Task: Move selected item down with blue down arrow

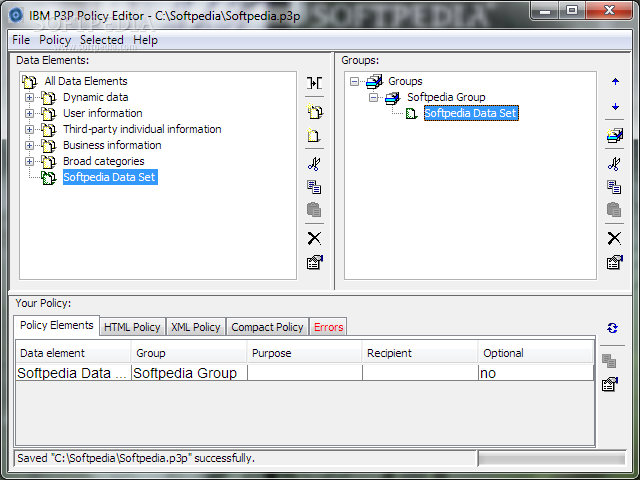Action: pyautogui.click(x=616, y=107)
